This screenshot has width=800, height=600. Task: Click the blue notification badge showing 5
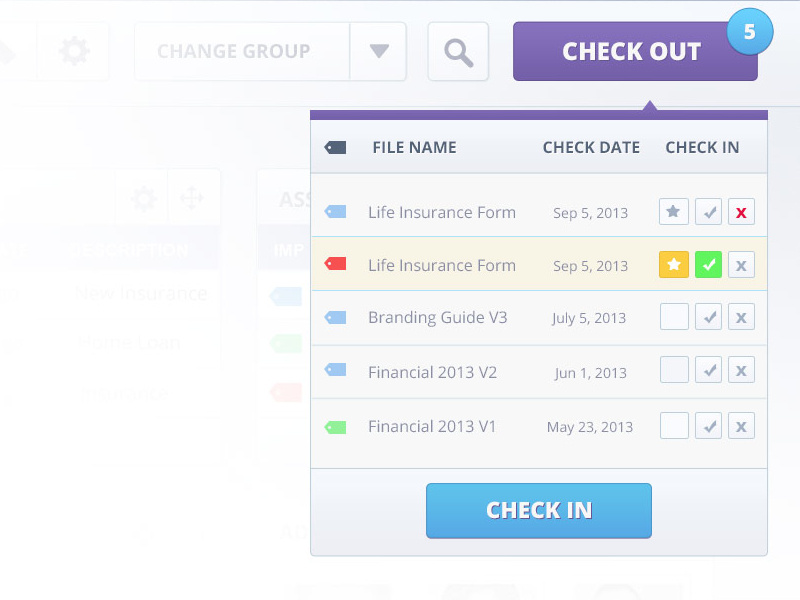tap(749, 32)
